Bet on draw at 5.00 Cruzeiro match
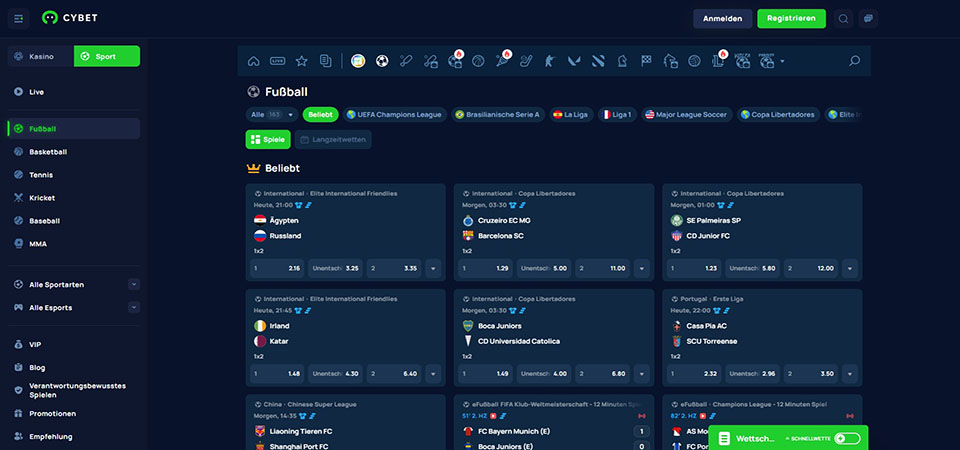Screen dimensions: 960x450 [x=544, y=268]
